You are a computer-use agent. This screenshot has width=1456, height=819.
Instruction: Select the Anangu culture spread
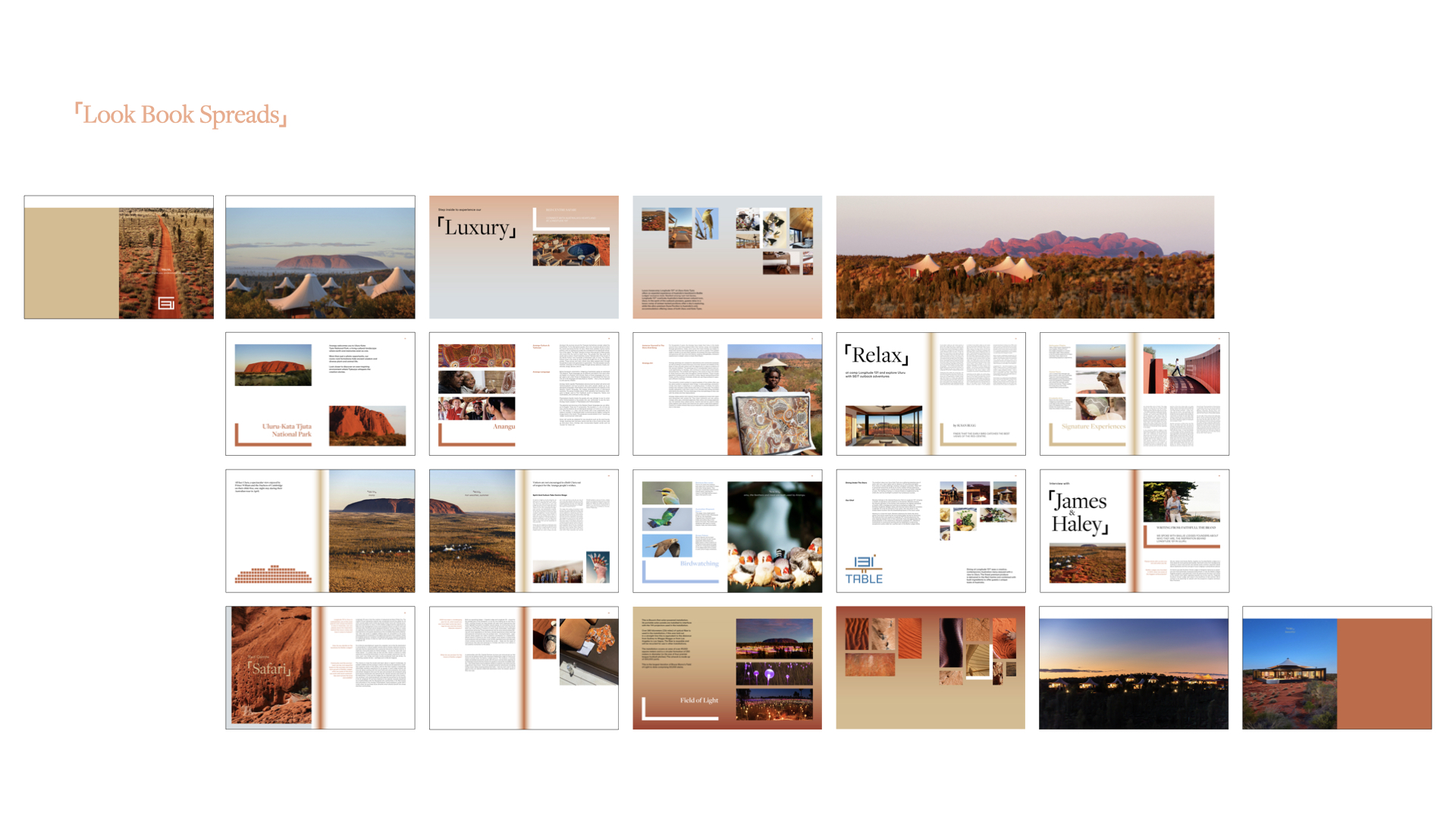[x=523, y=394]
